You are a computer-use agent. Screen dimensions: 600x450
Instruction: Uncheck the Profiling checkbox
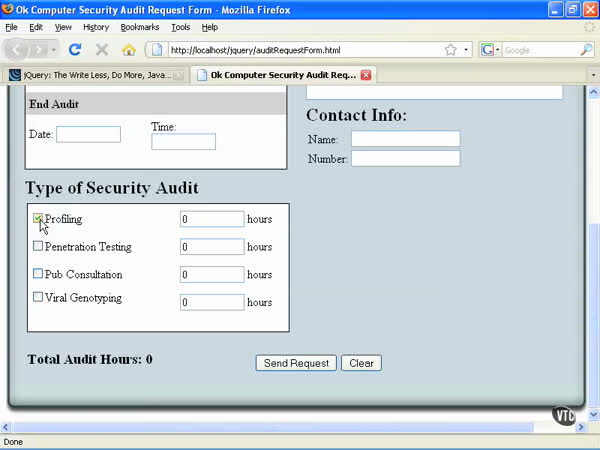click(38, 219)
